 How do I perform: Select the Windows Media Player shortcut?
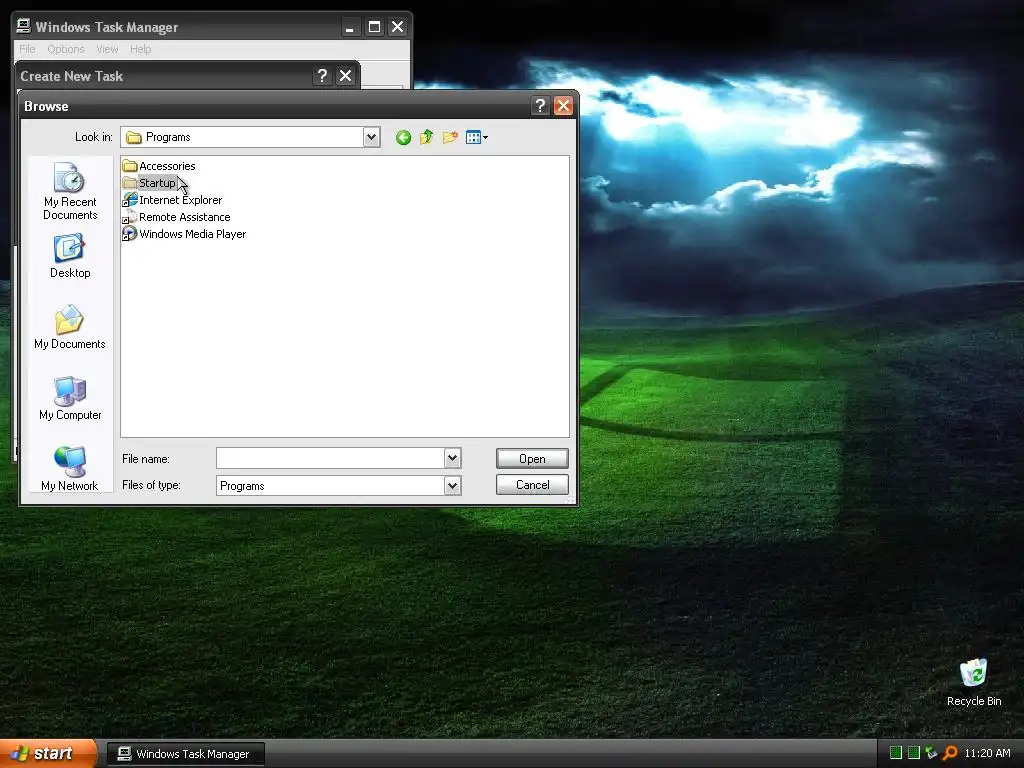point(185,234)
